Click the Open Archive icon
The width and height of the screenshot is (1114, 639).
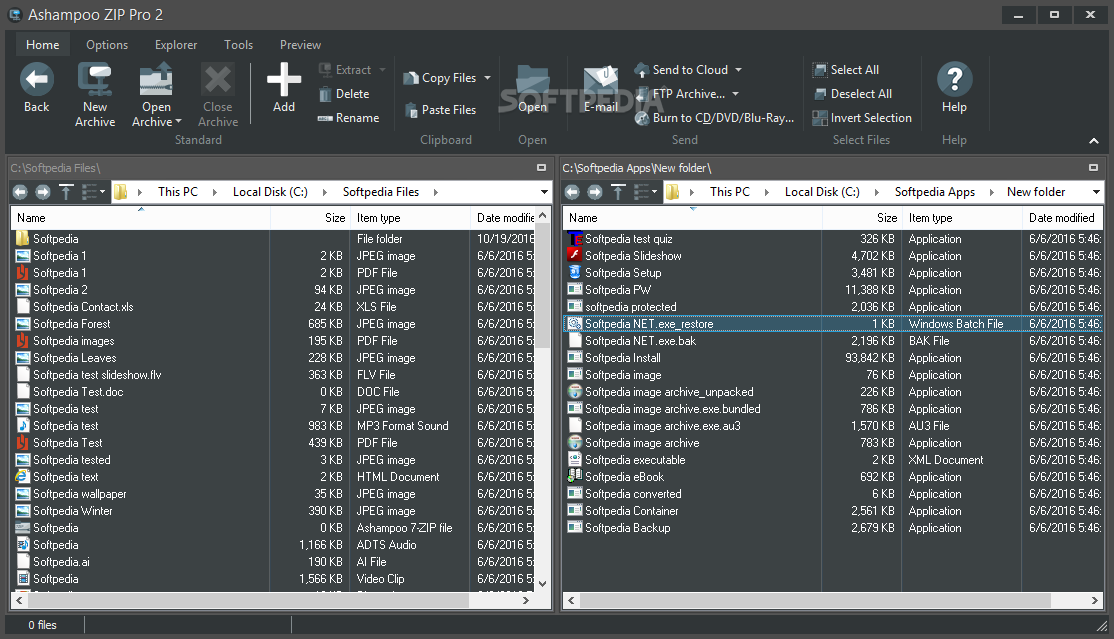(x=156, y=79)
